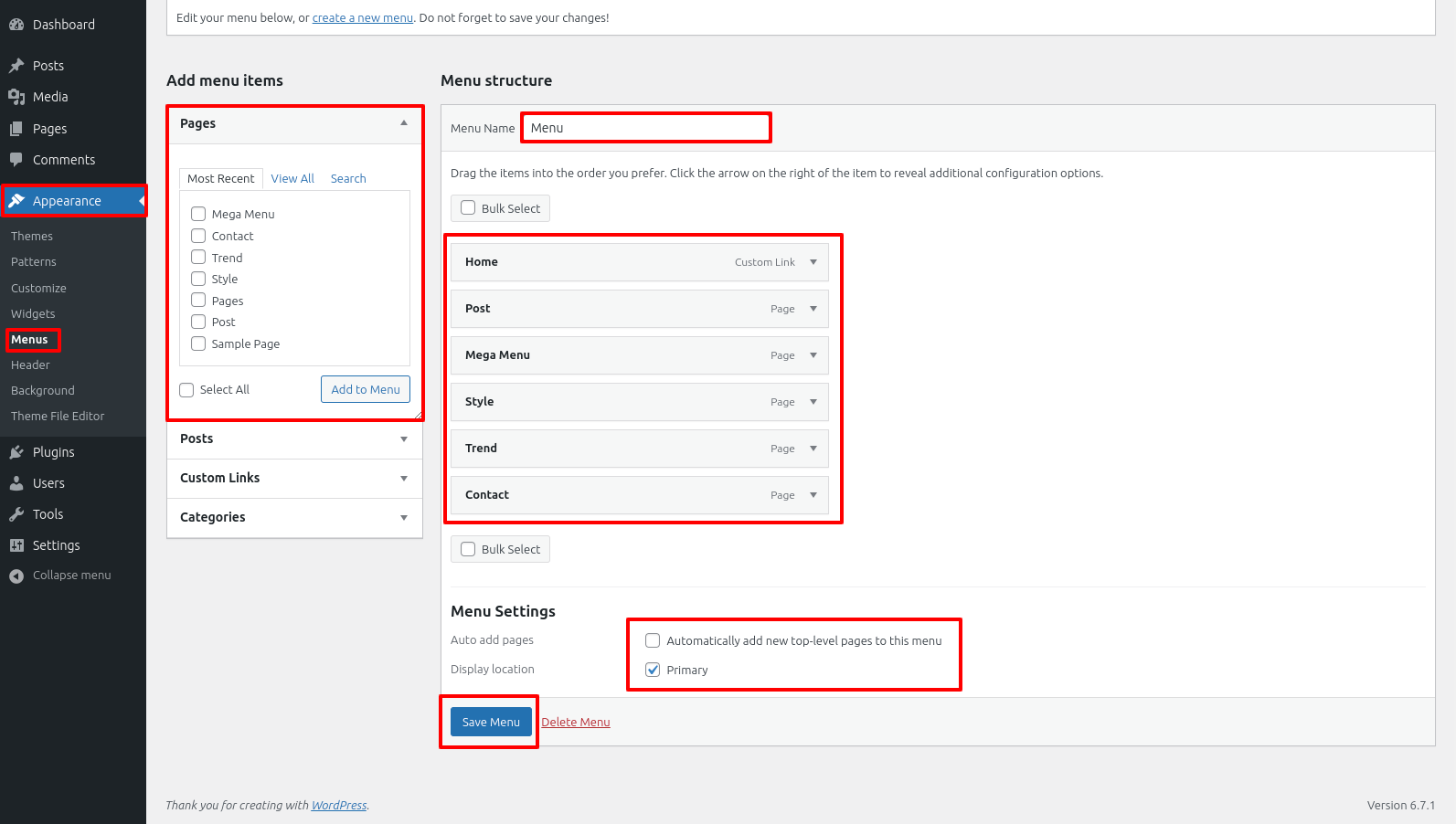
Task: Open the Widgets submenu item
Action: (33, 313)
